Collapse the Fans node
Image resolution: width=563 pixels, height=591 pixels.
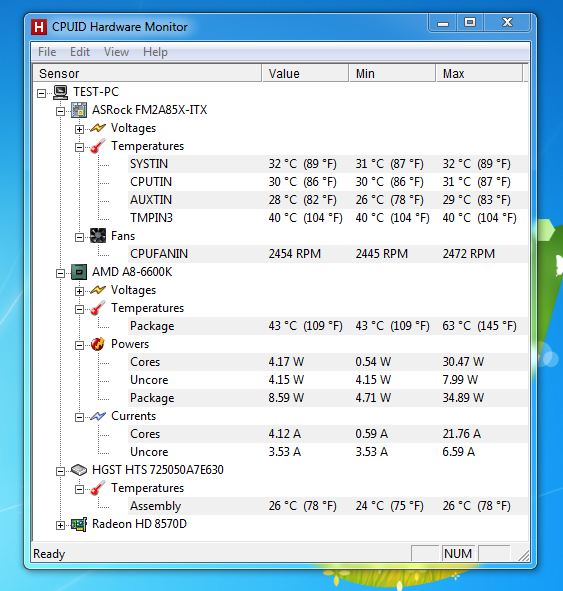click(x=79, y=237)
